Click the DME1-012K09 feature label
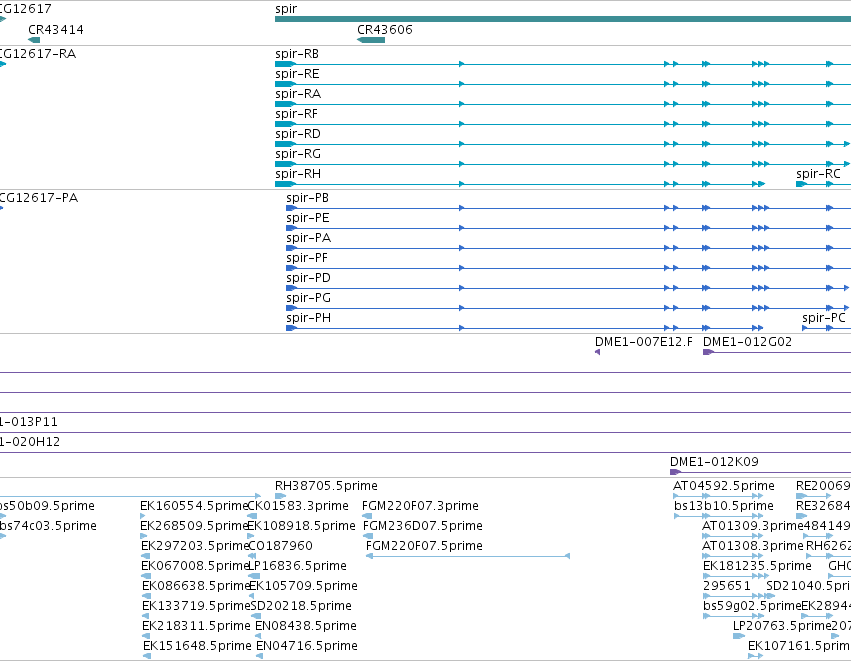Screen dimensions: 851x661 (714, 462)
